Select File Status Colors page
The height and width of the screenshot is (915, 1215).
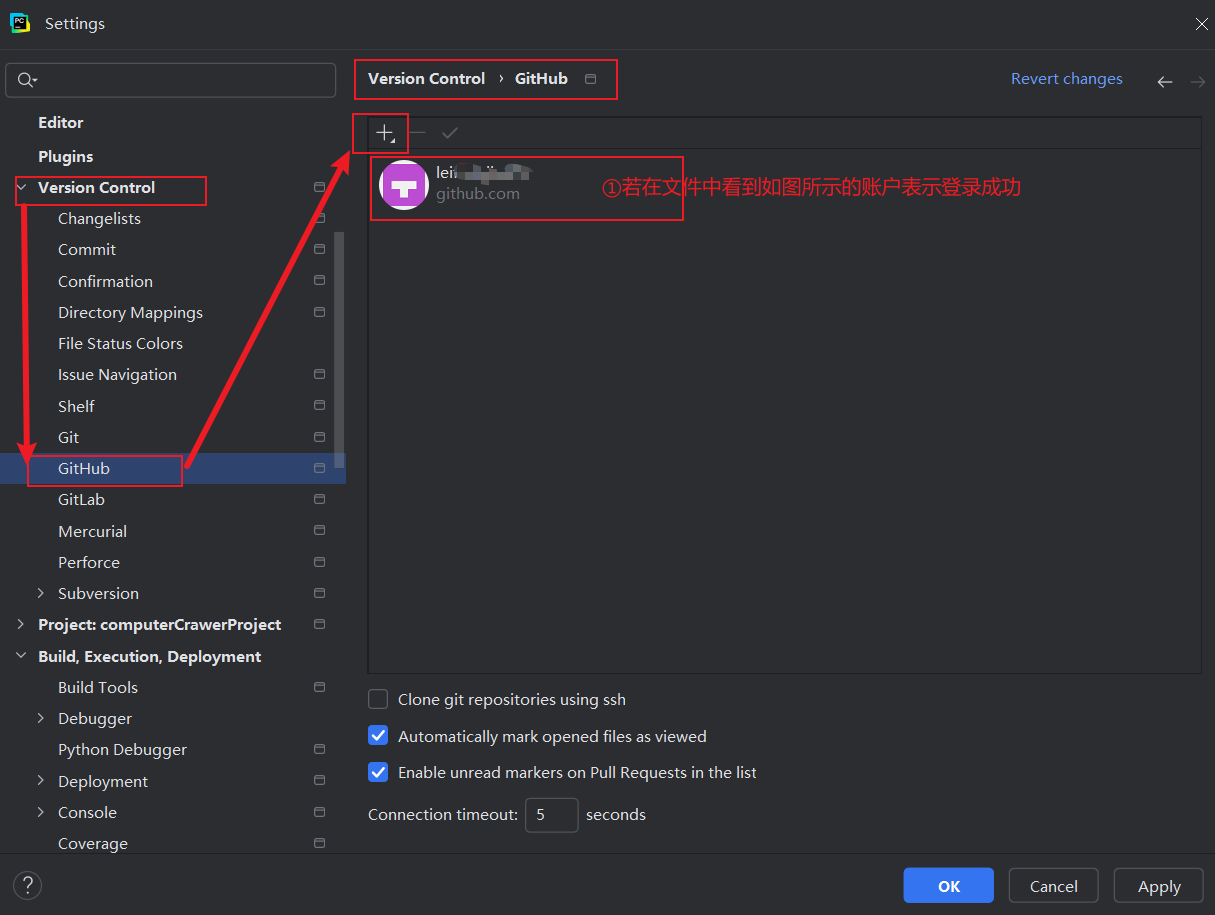pos(120,343)
